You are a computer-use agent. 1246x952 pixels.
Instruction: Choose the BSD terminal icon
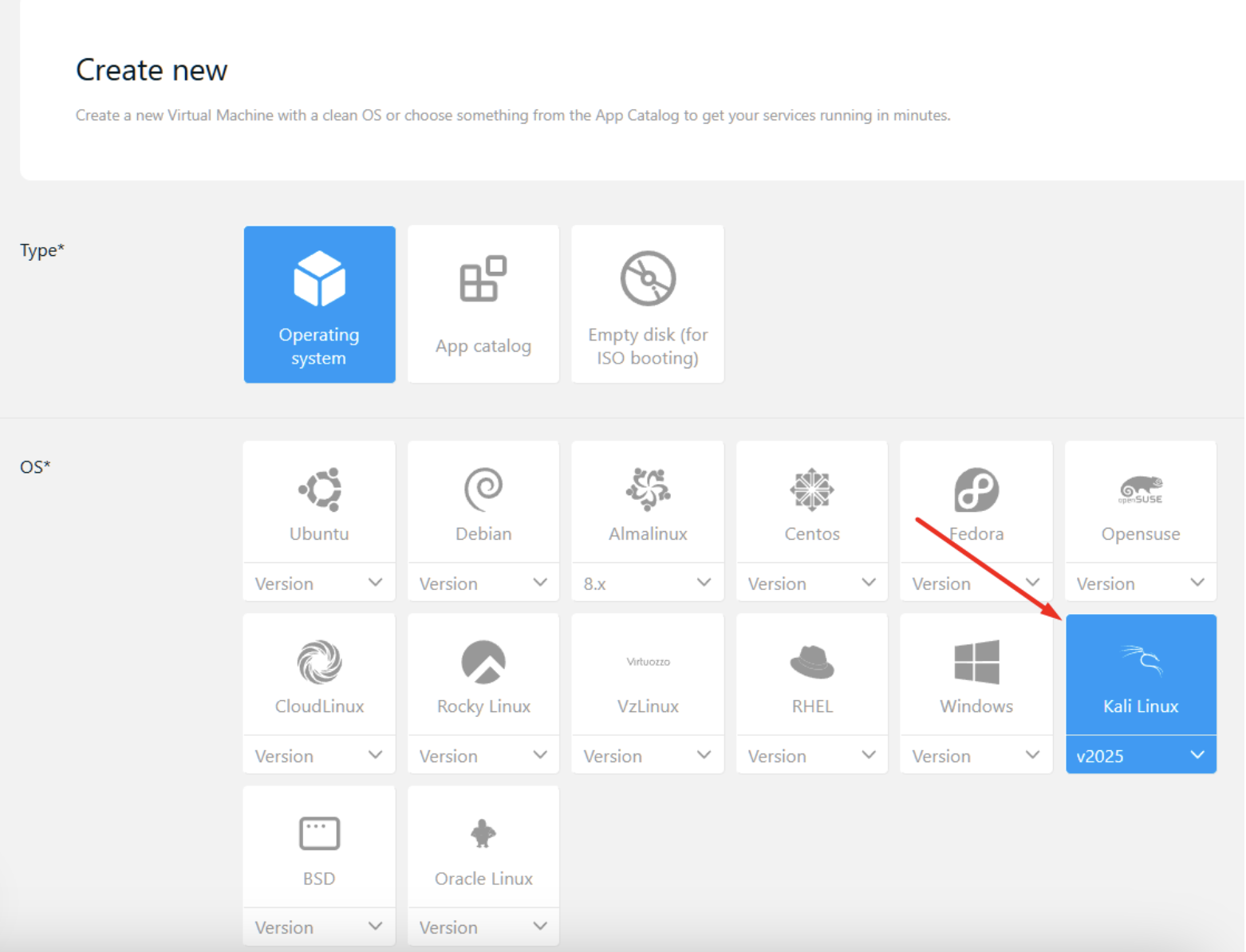coord(320,834)
